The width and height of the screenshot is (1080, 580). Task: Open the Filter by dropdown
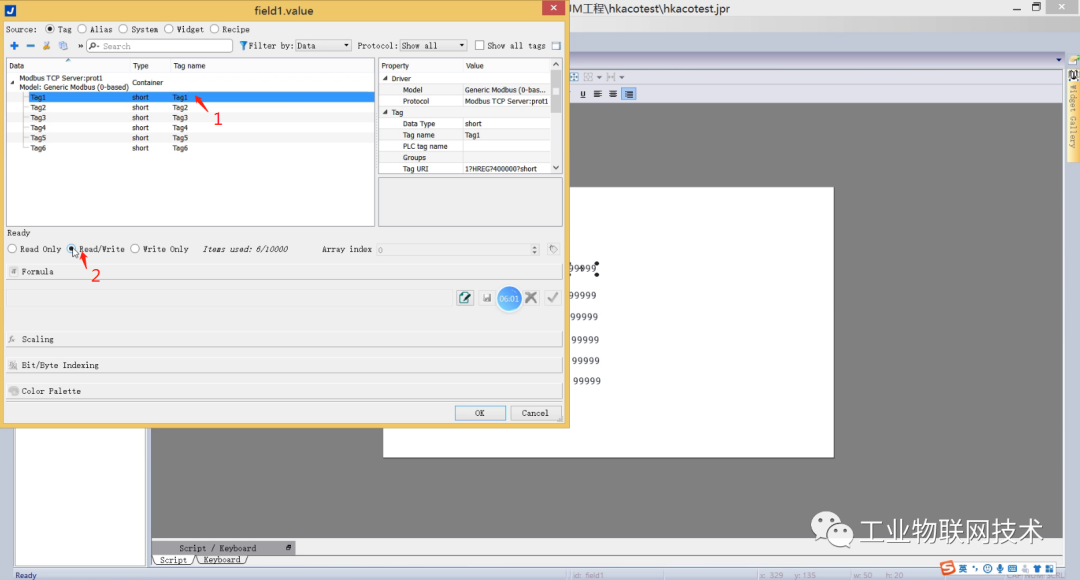tap(322, 45)
